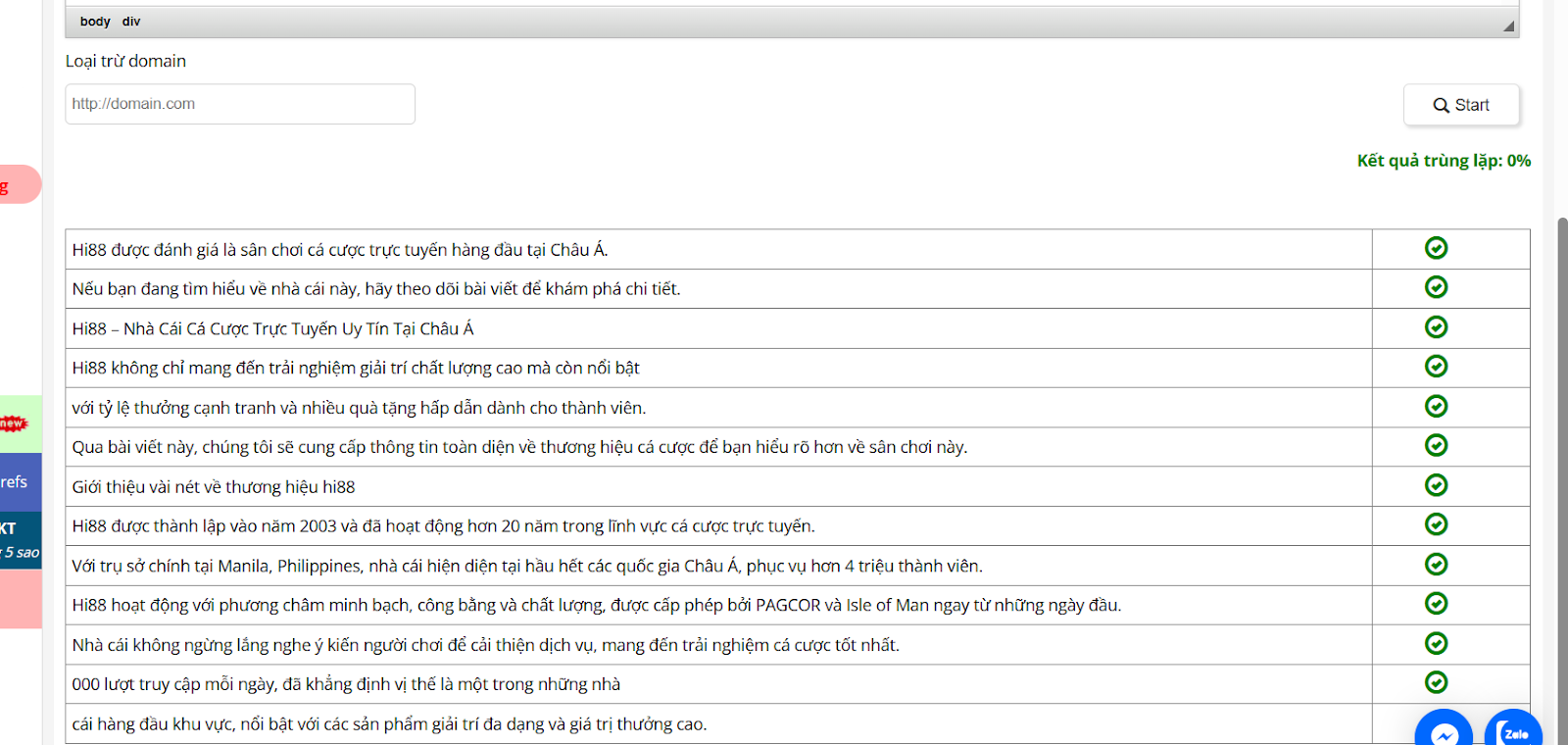Select sentence 'cái hàng đầu khu vực, nổi bật'
The height and width of the screenshot is (745, 1568).
tap(389, 724)
